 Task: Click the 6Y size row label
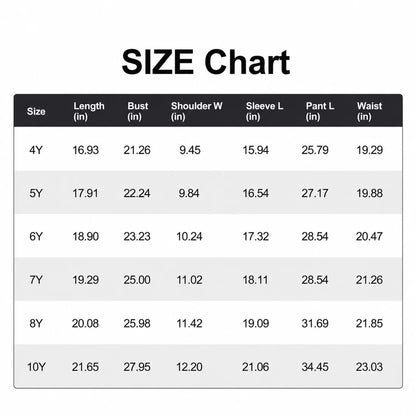36,237
